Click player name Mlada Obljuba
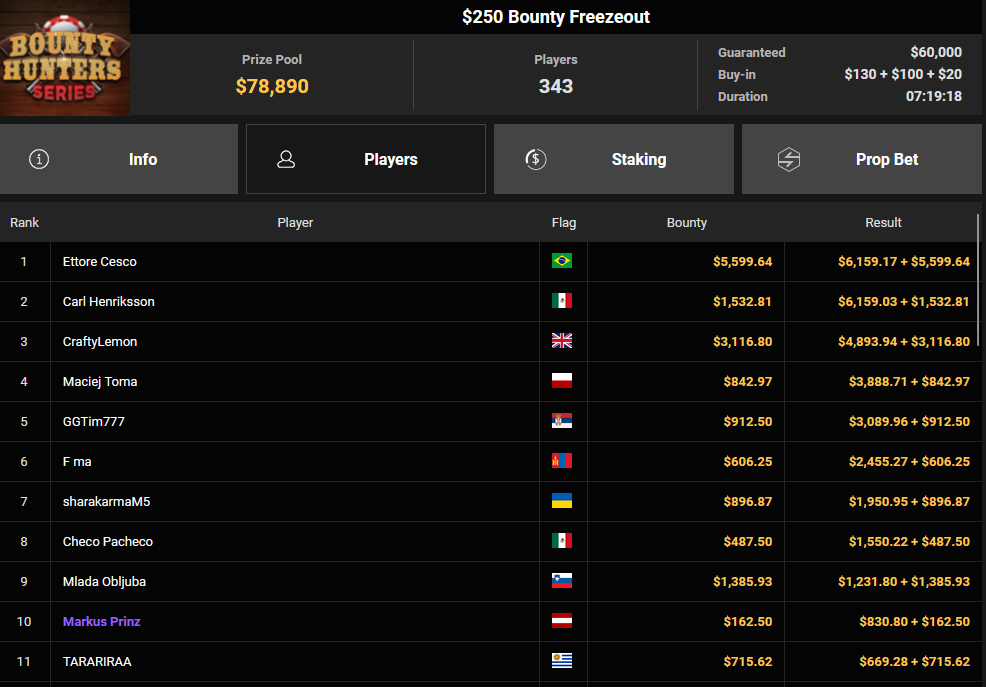Screen dimensions: 986x687 point(104,581)
